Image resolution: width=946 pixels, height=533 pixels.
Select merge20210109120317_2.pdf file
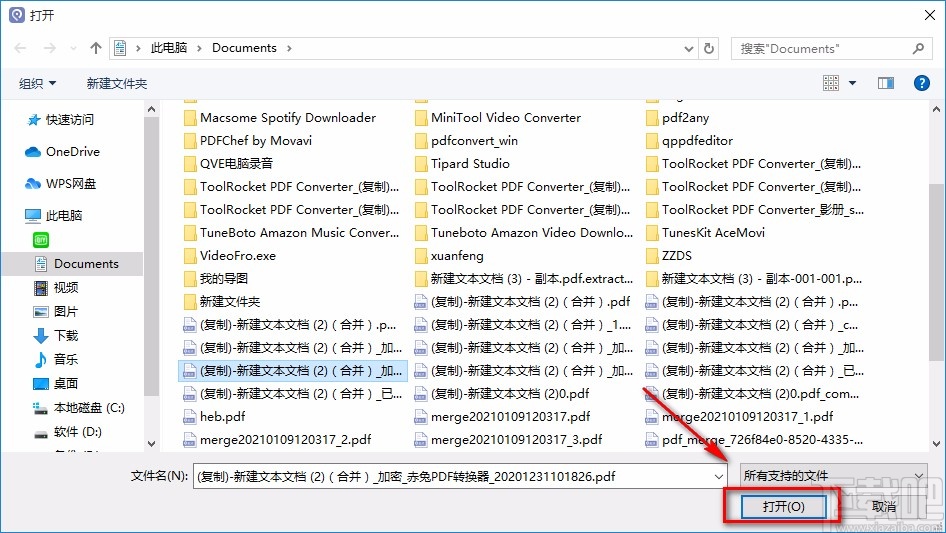[278, 439]
